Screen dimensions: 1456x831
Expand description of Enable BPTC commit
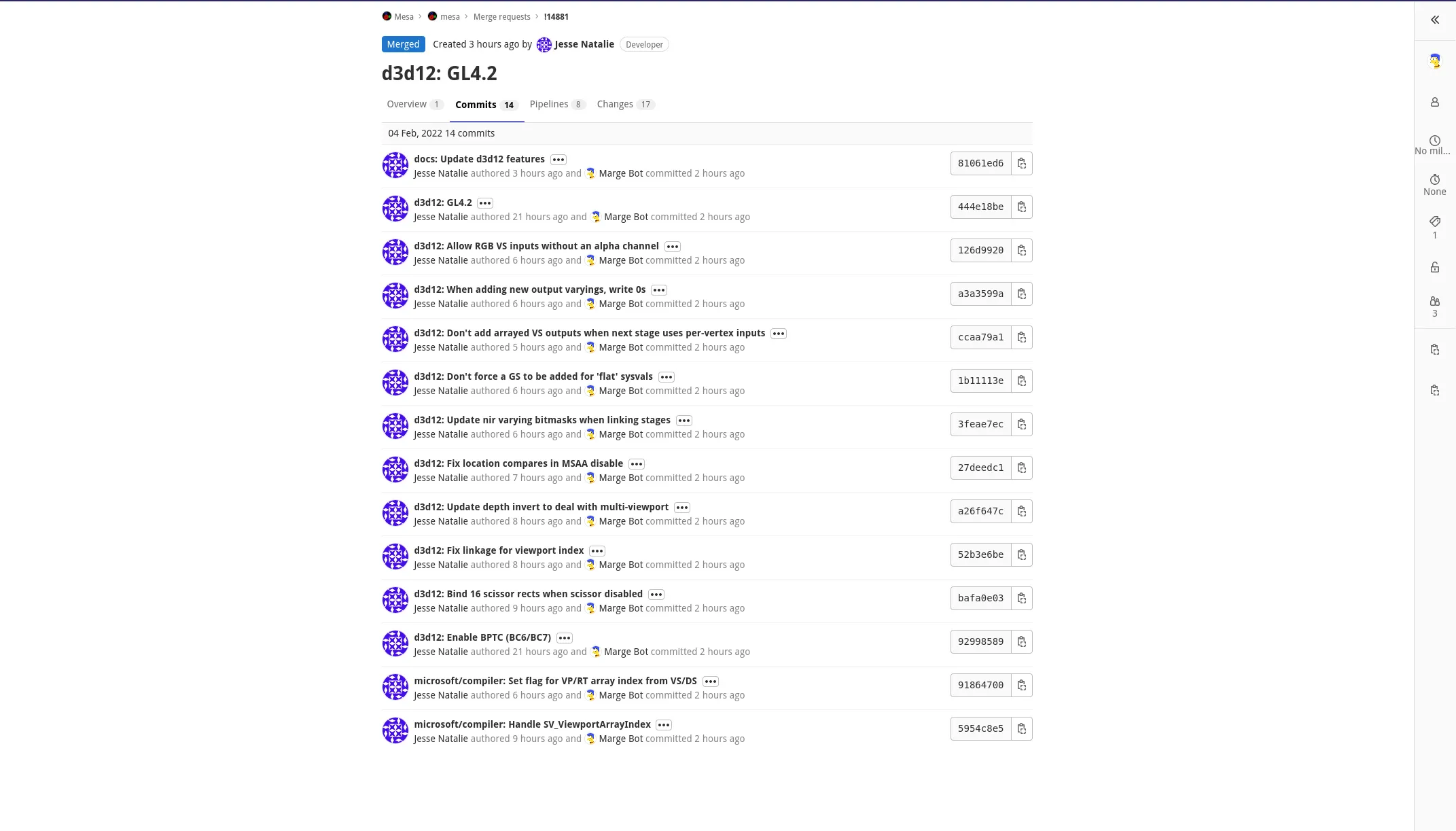click(x=565, y=638)
